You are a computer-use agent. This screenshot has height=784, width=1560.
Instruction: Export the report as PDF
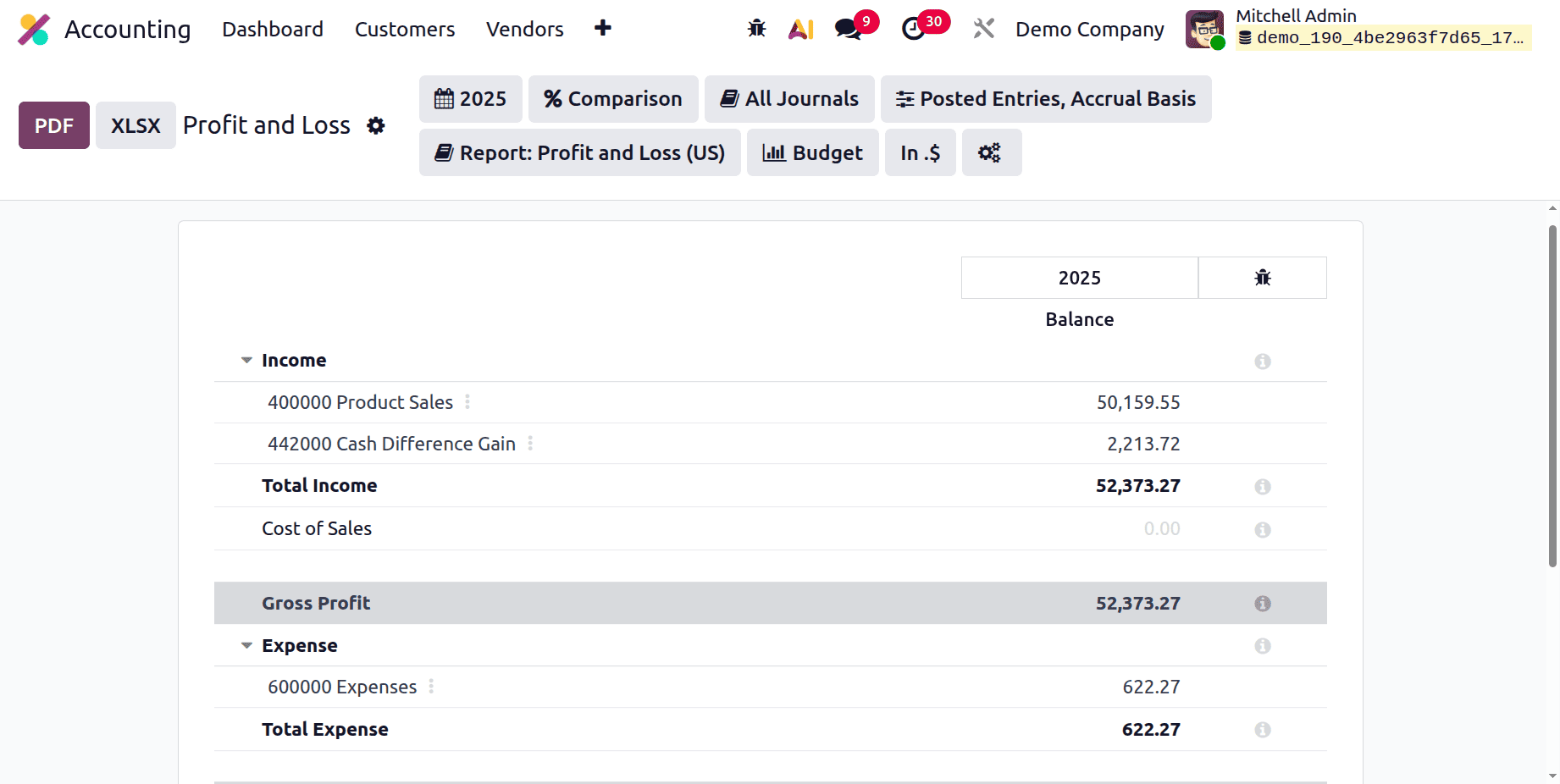coord(53,125)
